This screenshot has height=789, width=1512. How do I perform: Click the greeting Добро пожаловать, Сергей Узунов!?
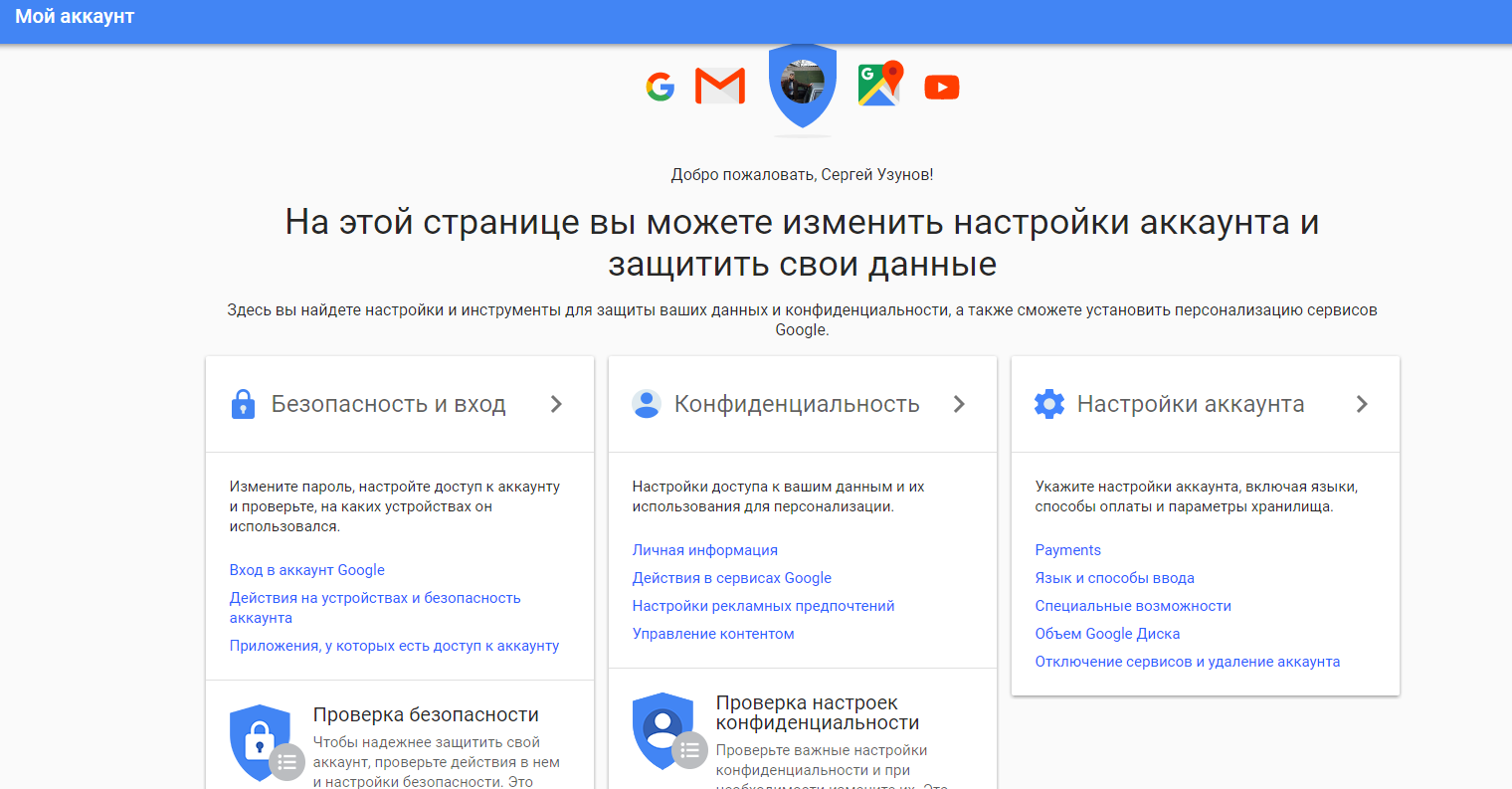pos(802,174)
